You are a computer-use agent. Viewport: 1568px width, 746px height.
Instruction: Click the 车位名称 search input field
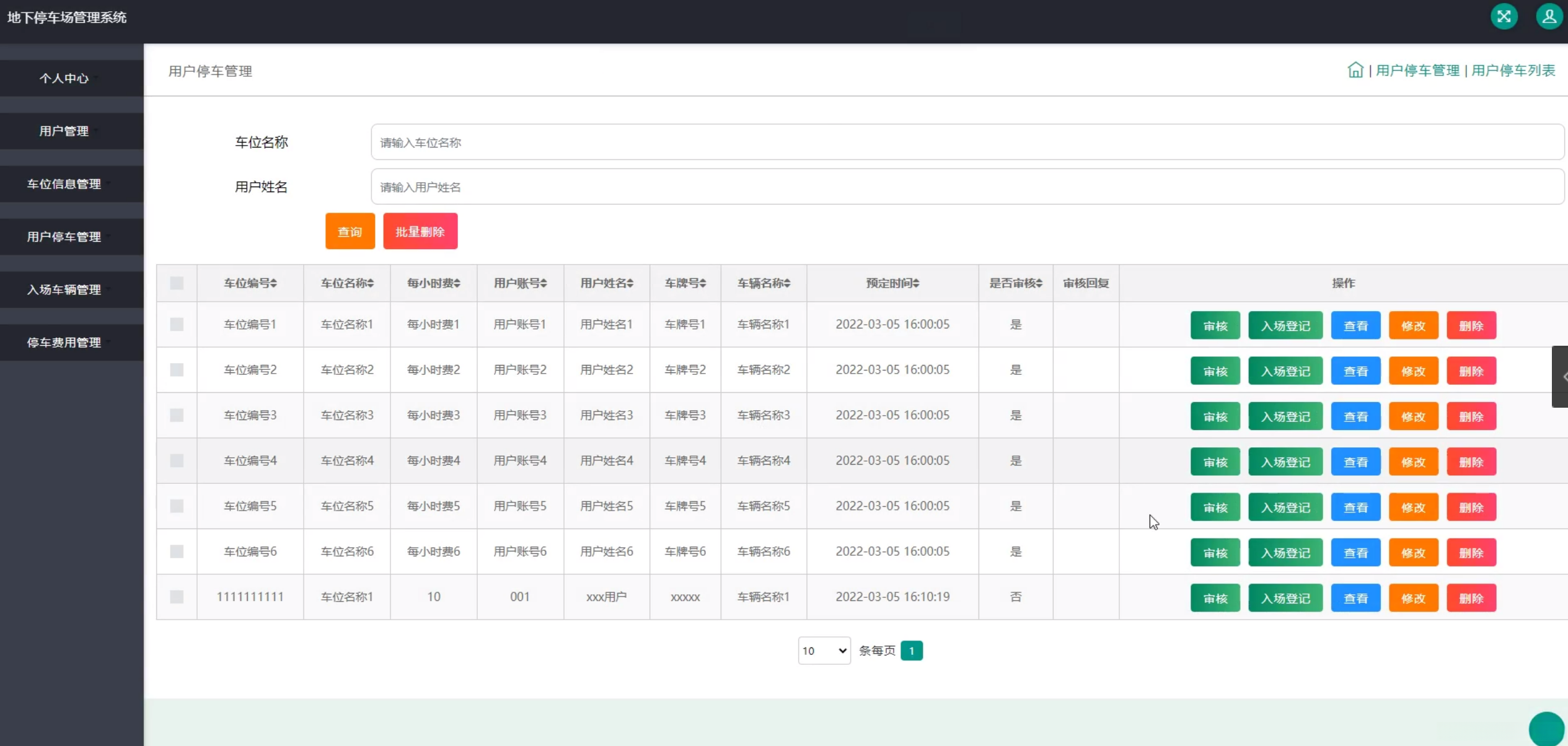click(x=967, y=143)
